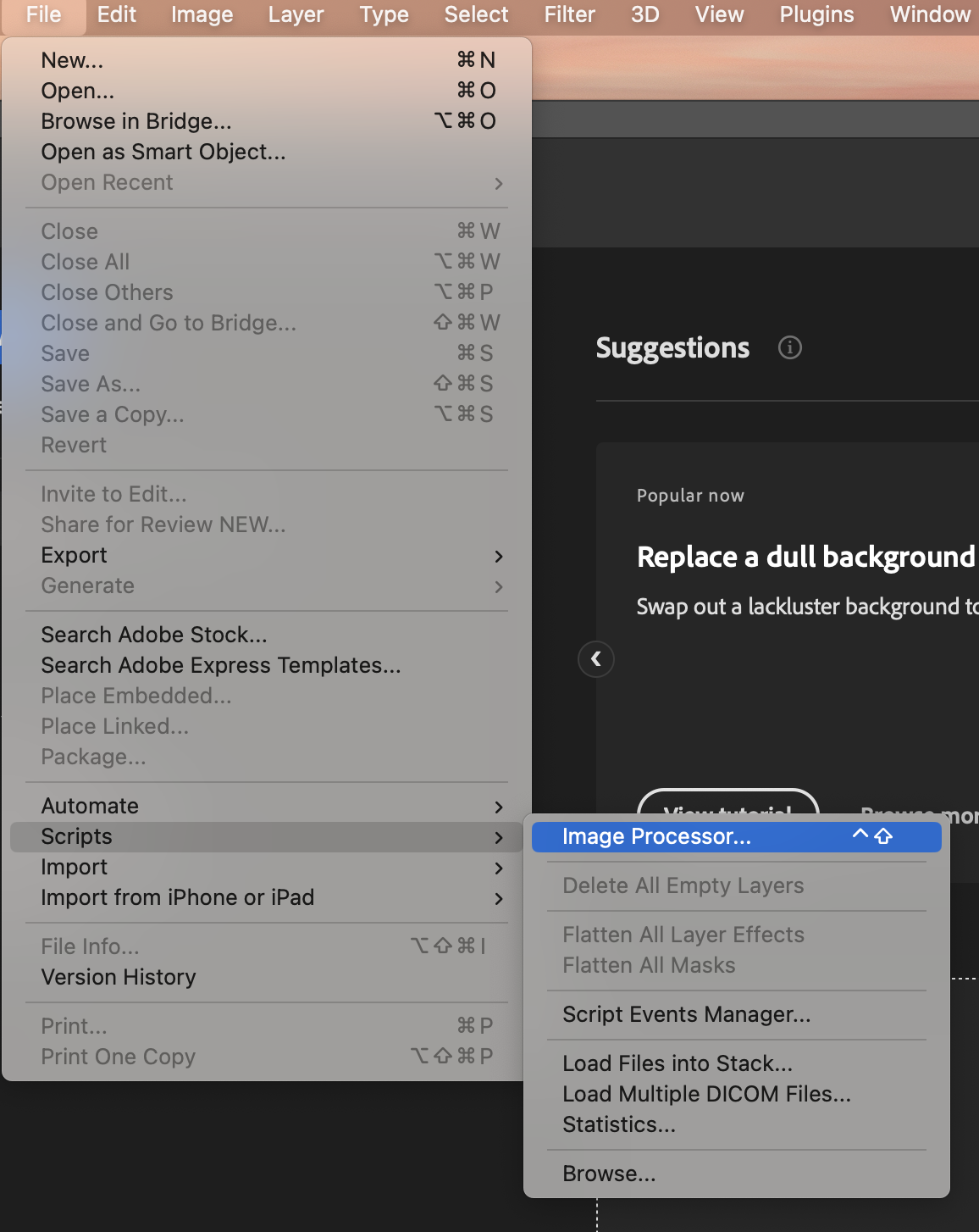Open Version History
This screenshot has height=1232, width=979.
click(119, 977)
